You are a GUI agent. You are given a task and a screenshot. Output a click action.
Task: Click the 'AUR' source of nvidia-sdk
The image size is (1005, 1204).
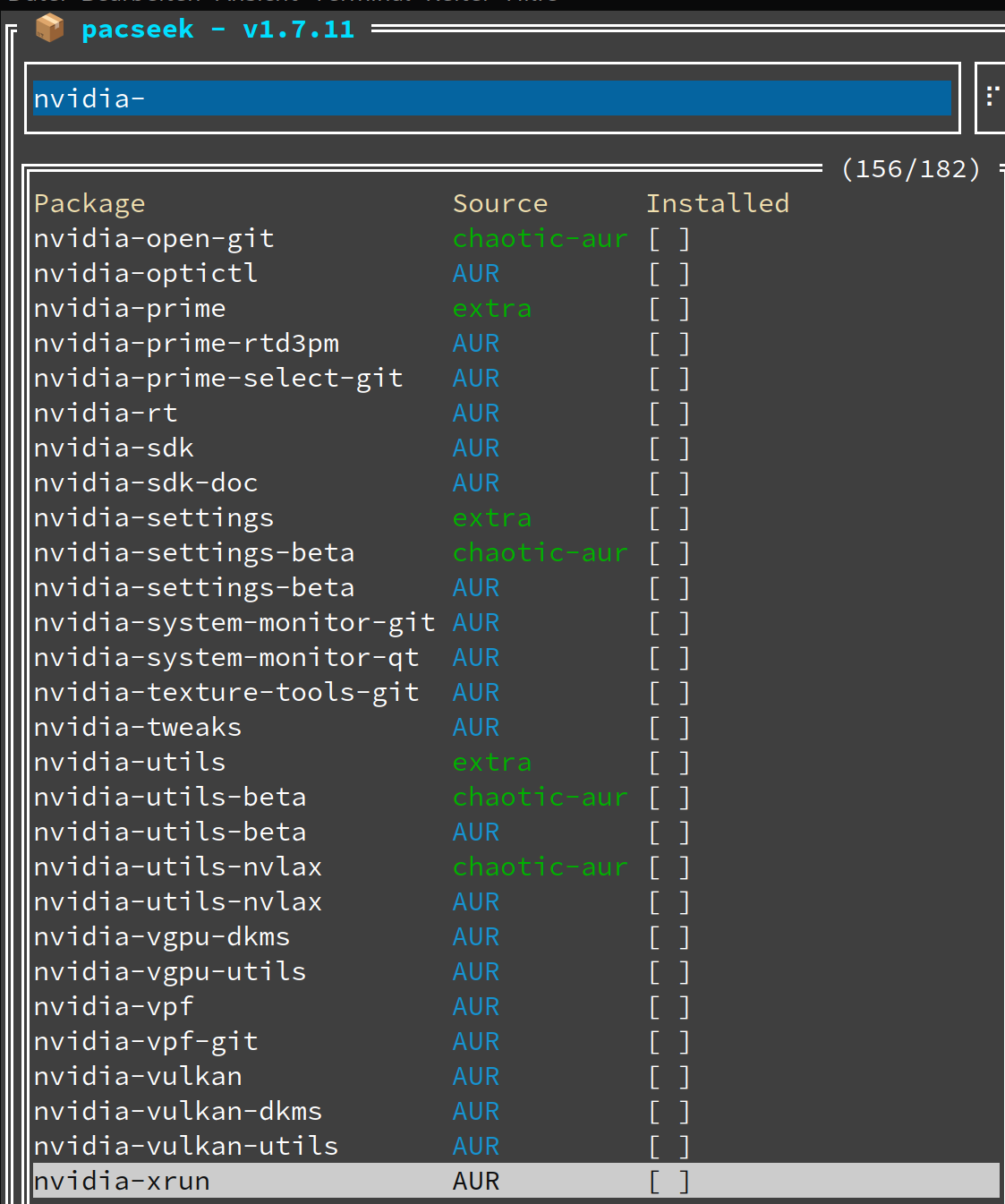pyautogui.click(x=476, y=448)
